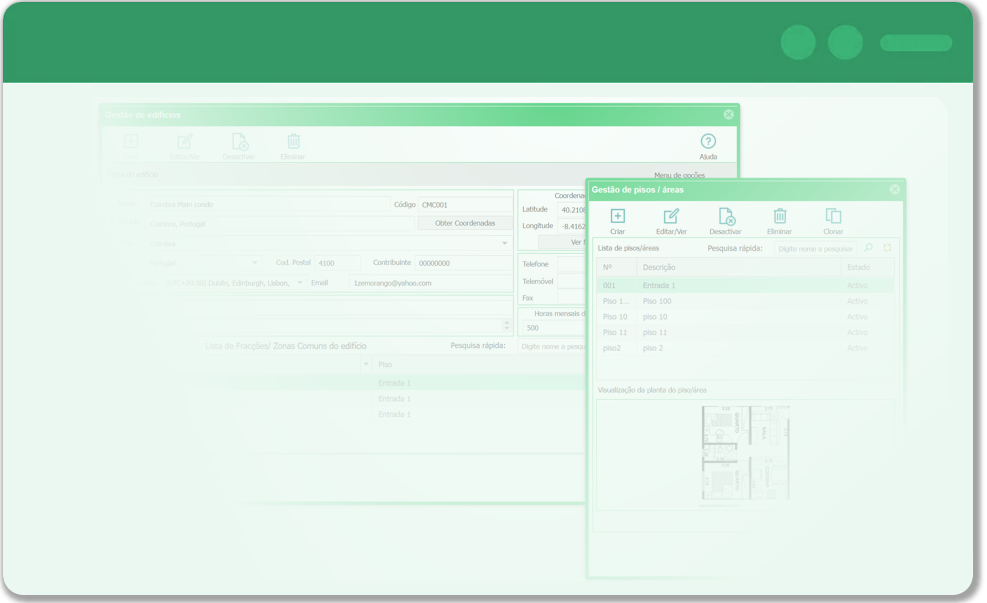Click the Email input field
987x603 pixels.
430,283
